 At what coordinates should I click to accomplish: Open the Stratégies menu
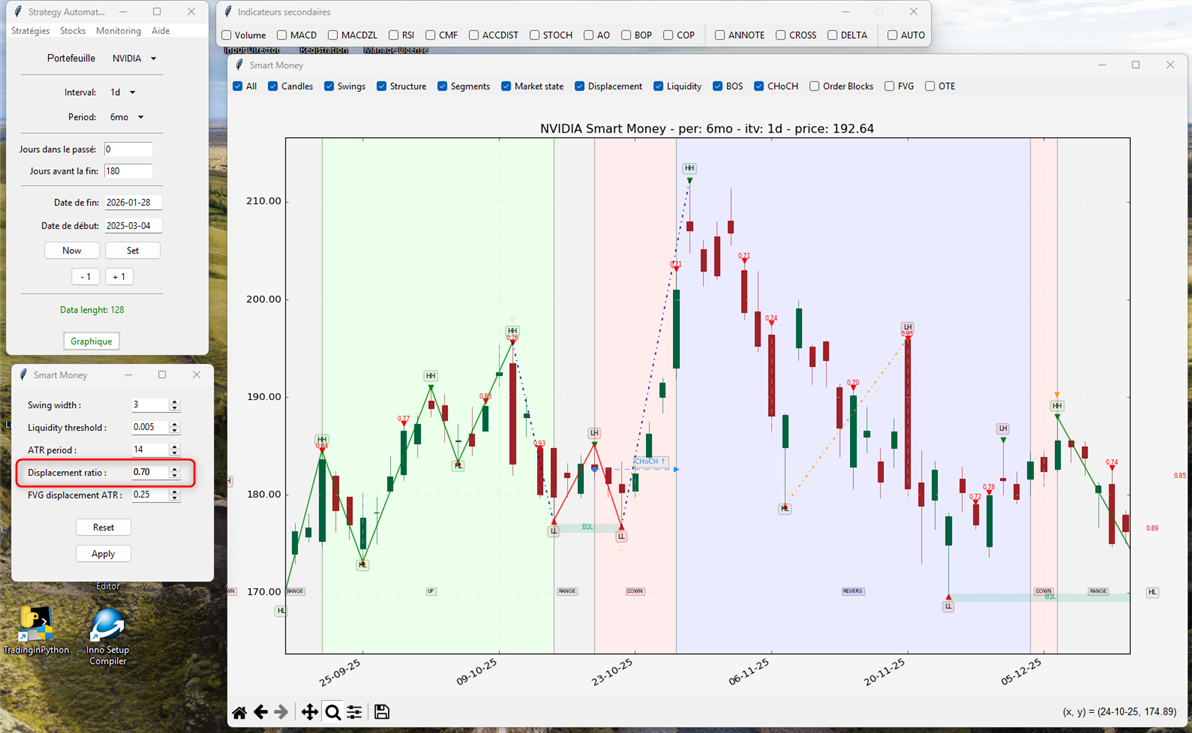click(30, 31)
